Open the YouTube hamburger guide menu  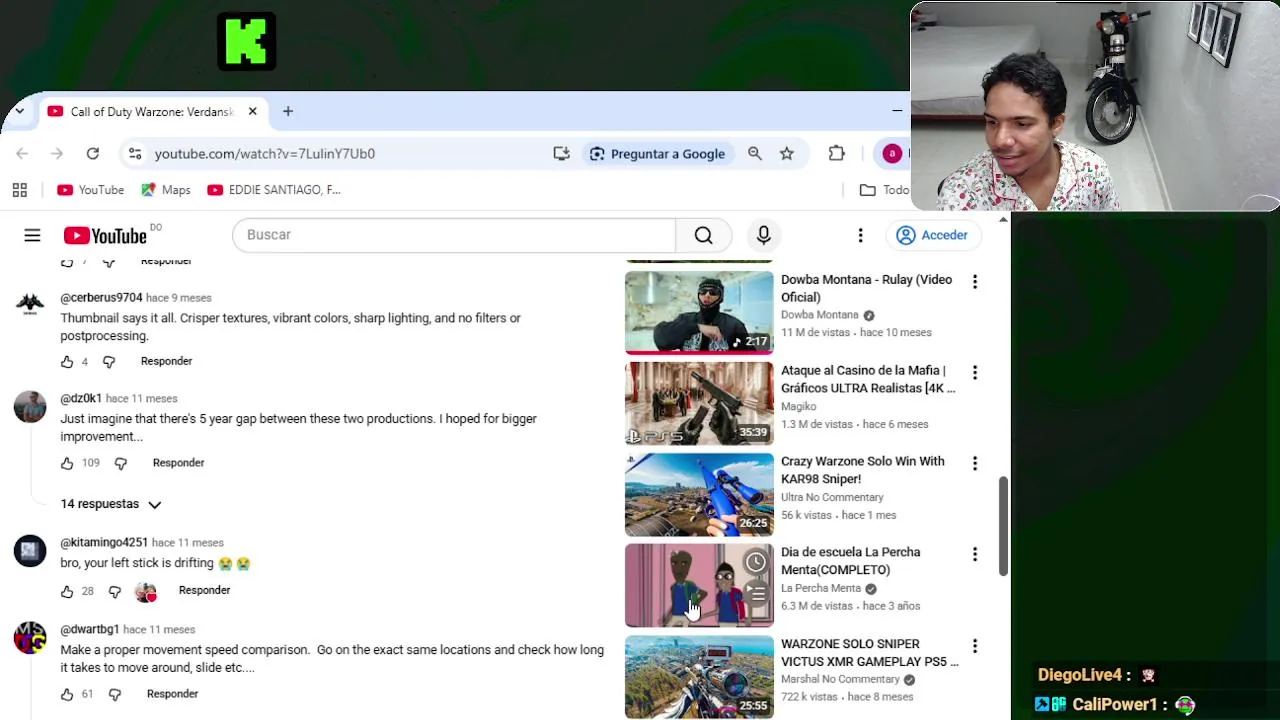click(32, 235)
